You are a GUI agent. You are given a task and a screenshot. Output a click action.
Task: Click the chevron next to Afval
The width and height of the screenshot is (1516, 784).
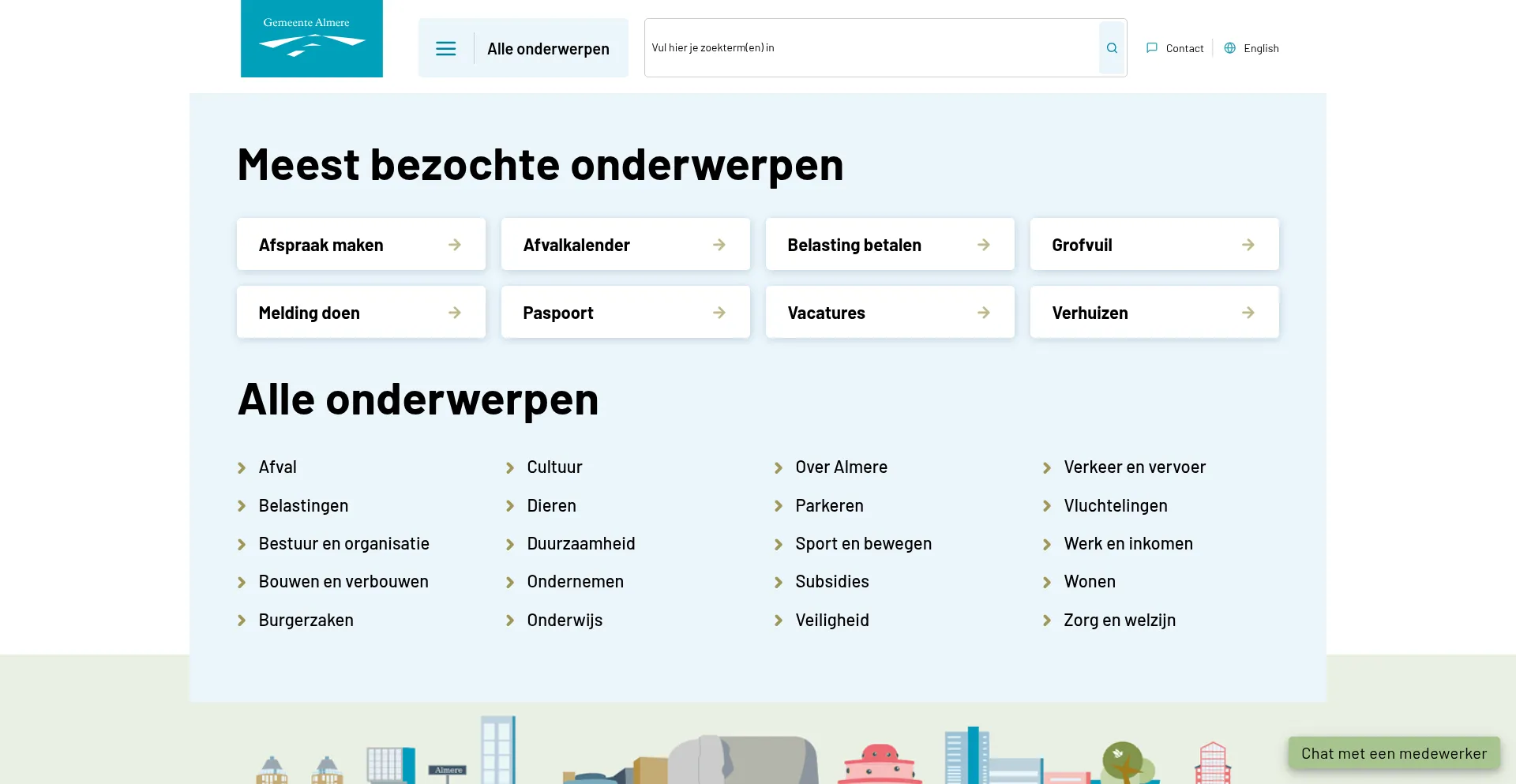click(x=242, y=468)
